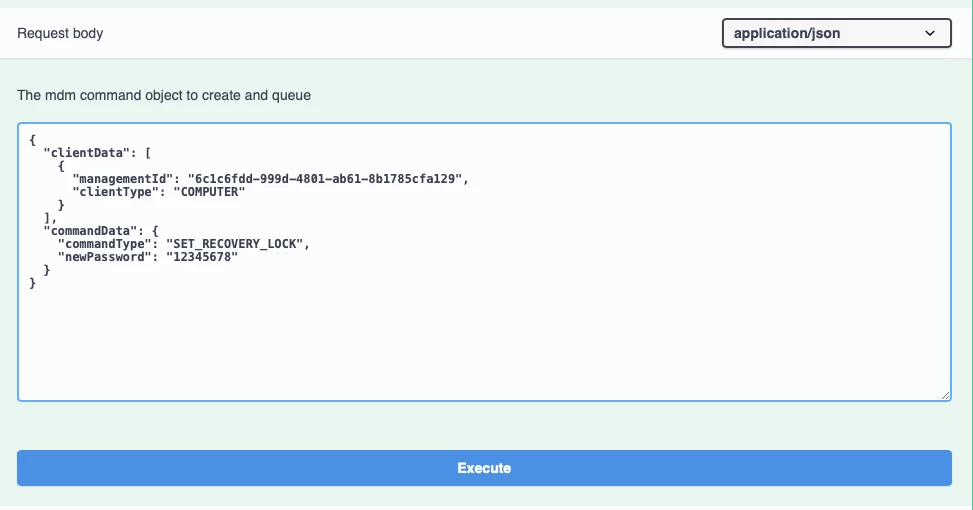This screenshot has width=973, height=510.
Task: Click "The mdm command object to create and queue"
Action: pyautogui.click(x=164, y=96)
